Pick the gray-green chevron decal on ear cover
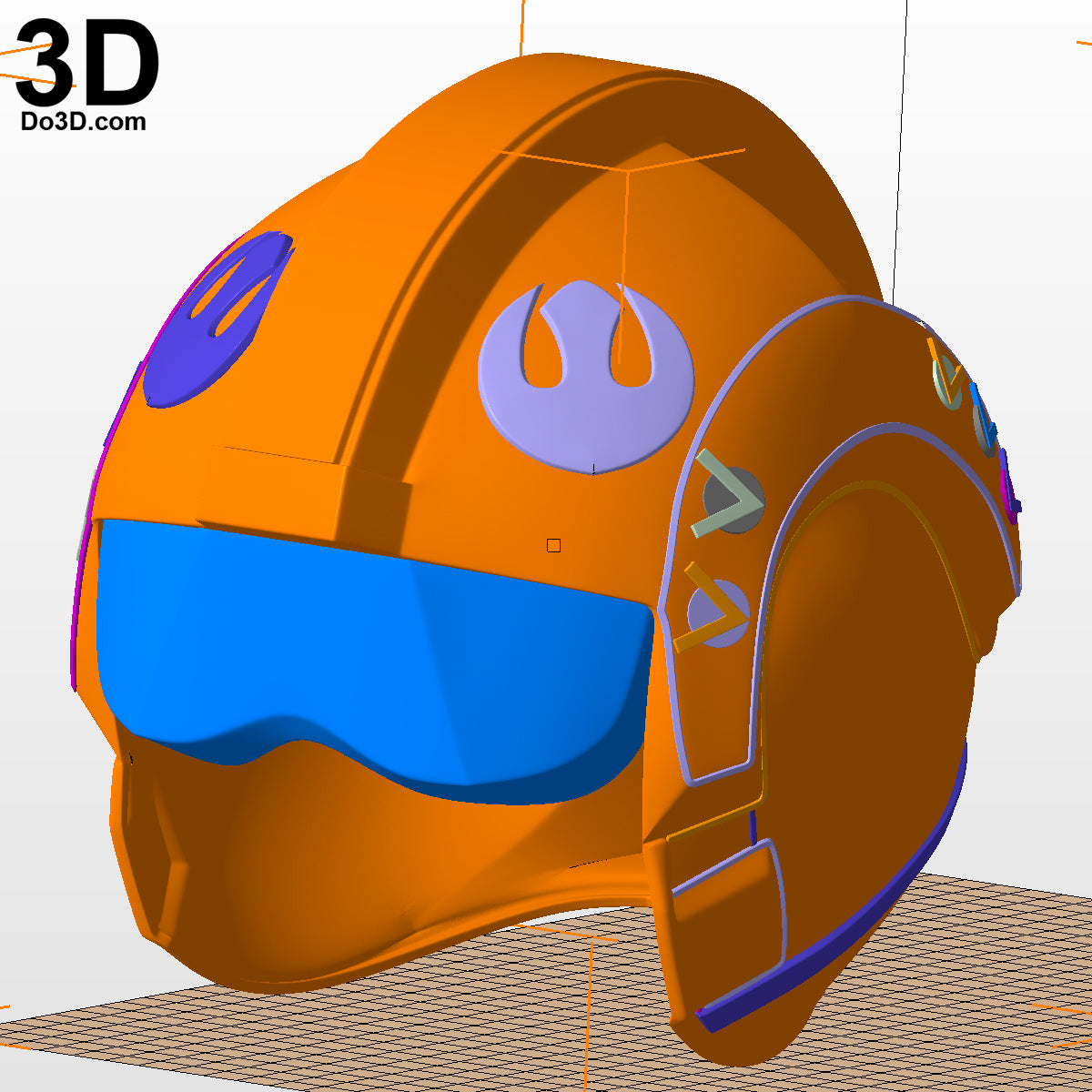This screenshot has width=1092, height=1092. (x=728, y=493)
